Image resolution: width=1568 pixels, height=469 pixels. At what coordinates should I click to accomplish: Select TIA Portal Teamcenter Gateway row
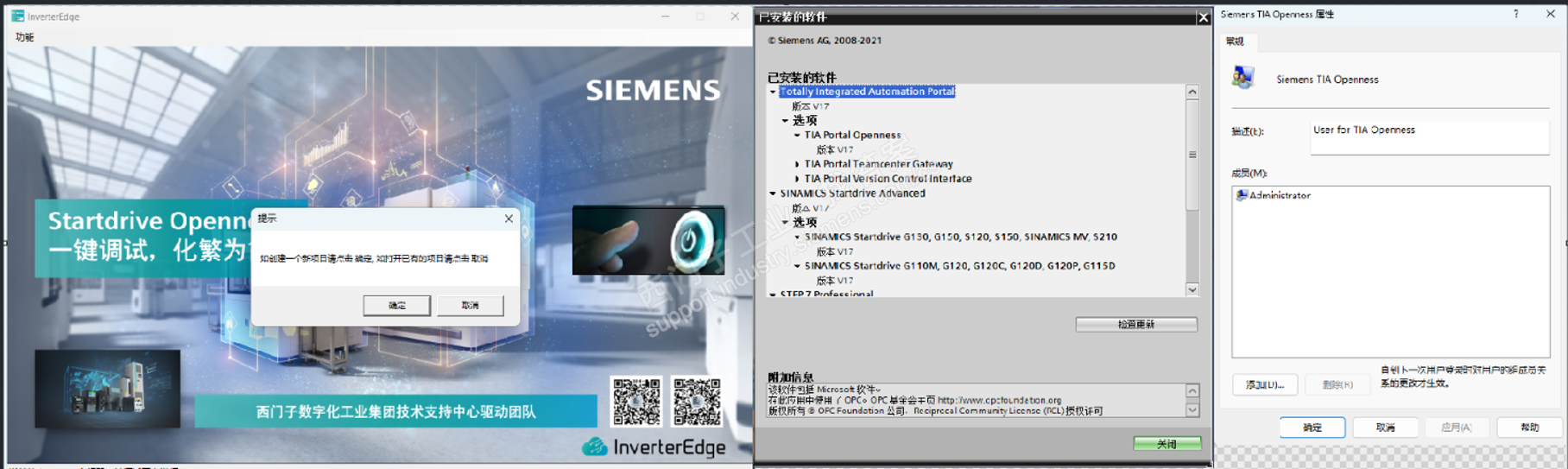879,164
